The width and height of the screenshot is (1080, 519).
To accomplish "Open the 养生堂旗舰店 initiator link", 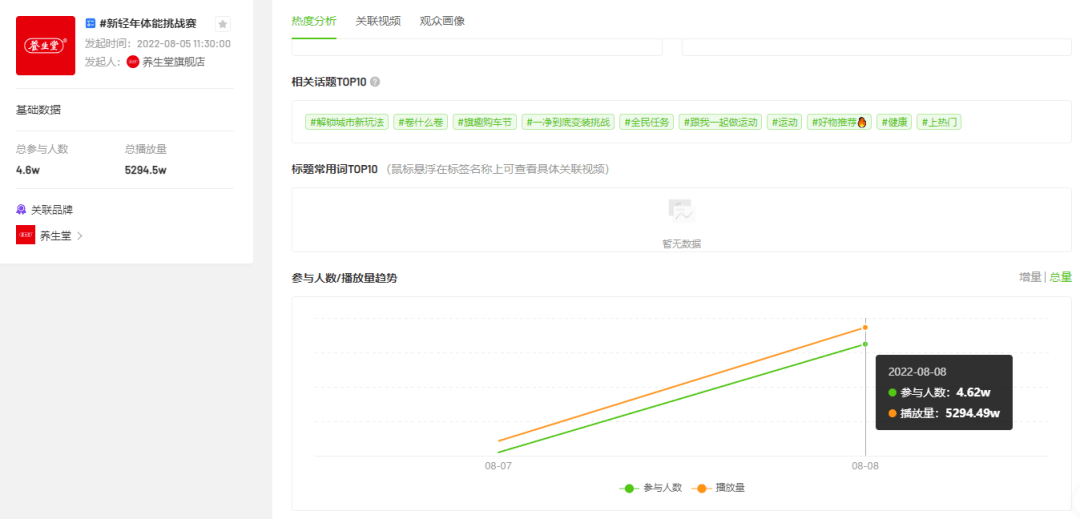I will 174,62.
